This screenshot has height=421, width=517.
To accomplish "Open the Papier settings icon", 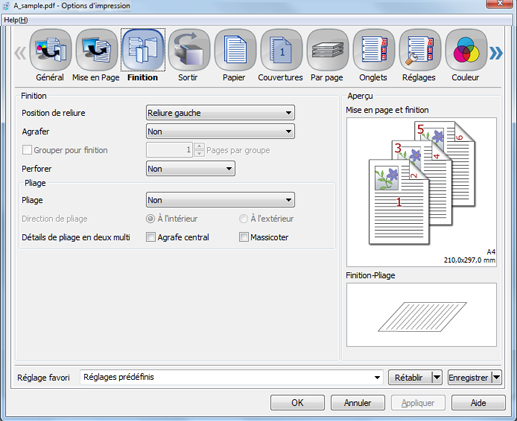I will pyautogui.click(x=235, y=50).
